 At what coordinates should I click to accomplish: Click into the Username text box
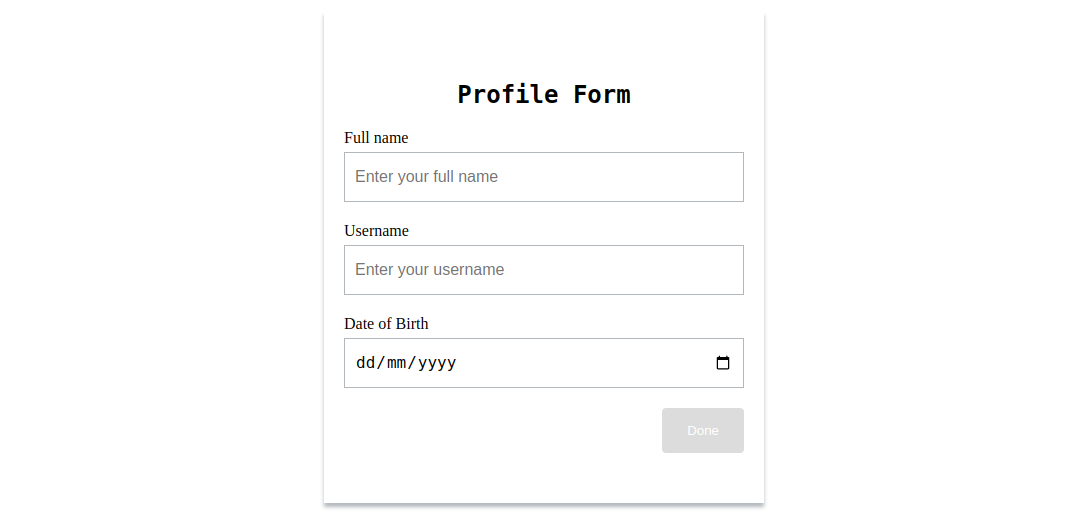point(544,270)
